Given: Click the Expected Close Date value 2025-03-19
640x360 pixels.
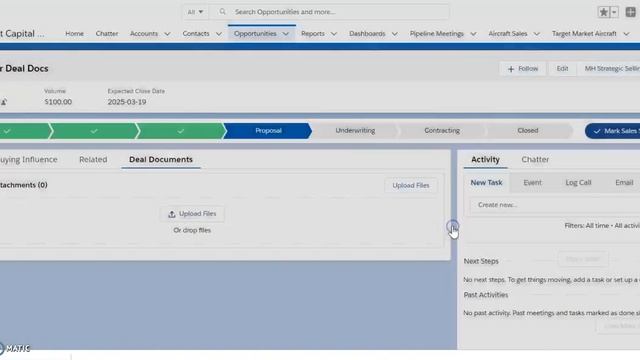Looking at the screenshot, I should [127, 102].
